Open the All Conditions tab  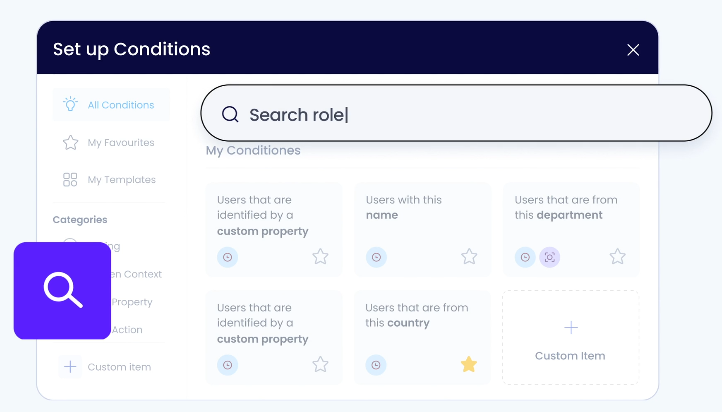(x=111, y=105)
